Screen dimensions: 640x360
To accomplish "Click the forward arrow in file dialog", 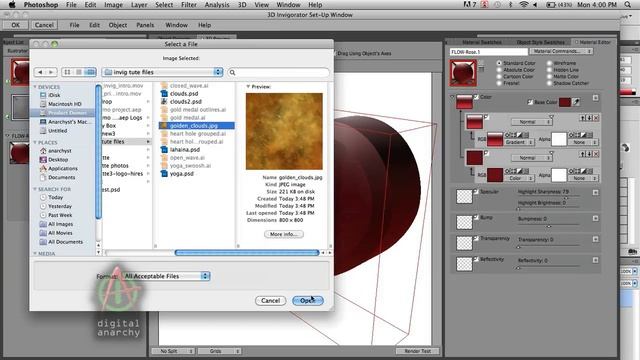I will pos(51,72).
